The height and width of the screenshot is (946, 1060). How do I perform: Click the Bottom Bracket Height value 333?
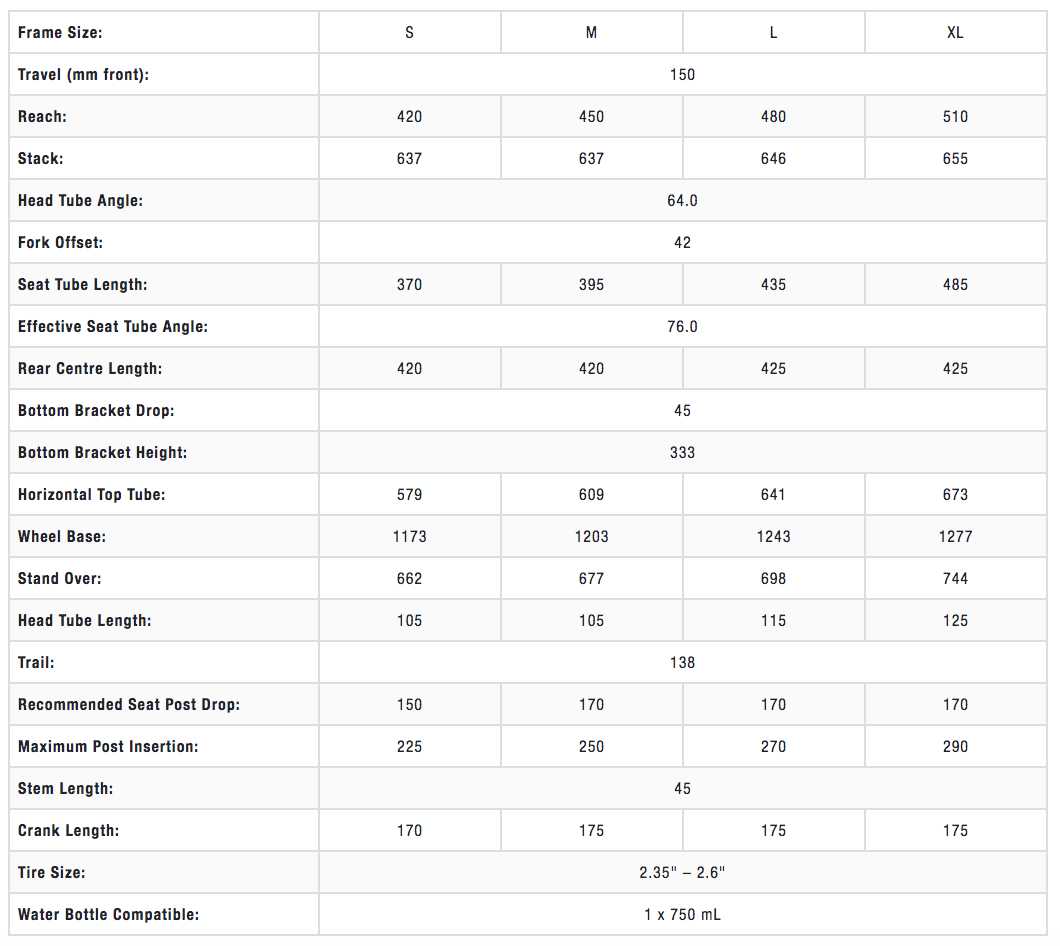click(682, 453)
